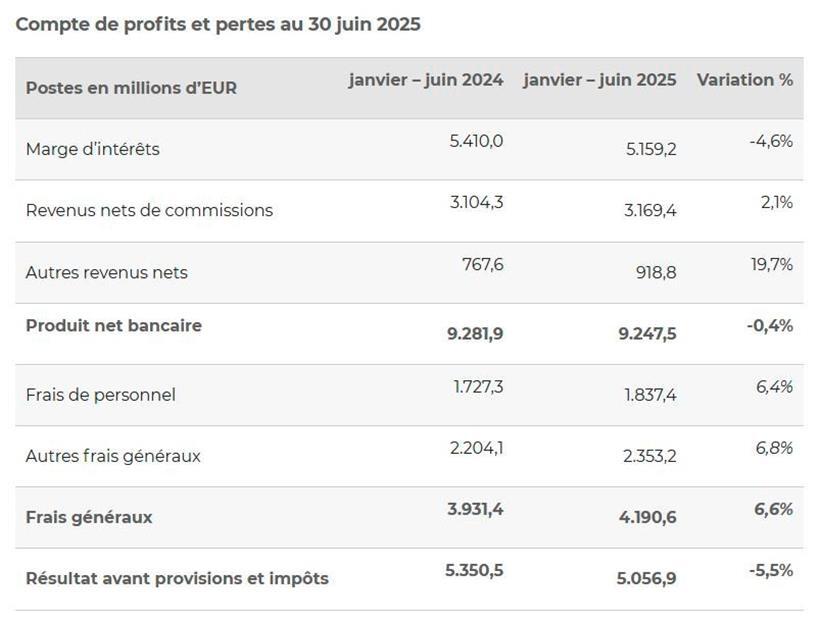Click the 'janvier – juin 2025' column header

pyautogui.click(x=599, y=80)
